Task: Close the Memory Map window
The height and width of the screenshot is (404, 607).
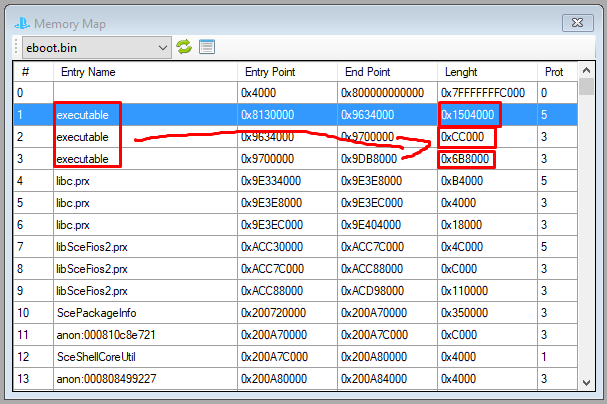Action: (x=578, y=23)
